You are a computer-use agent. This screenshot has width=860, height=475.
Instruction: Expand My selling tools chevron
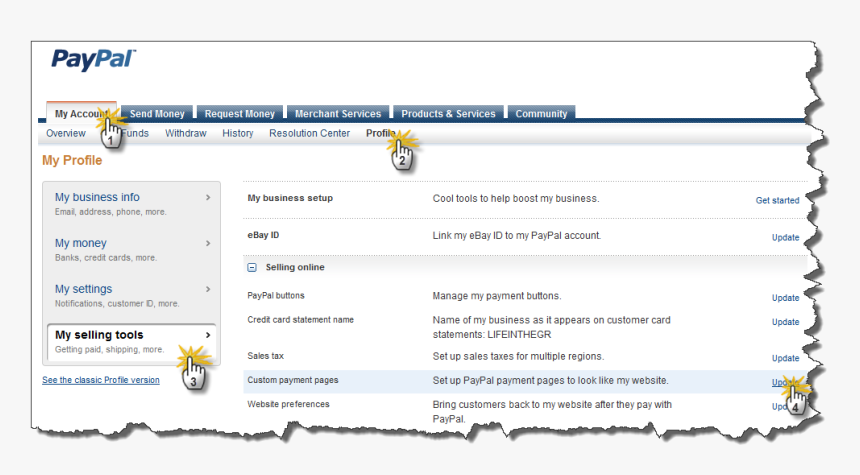[208, 335]
